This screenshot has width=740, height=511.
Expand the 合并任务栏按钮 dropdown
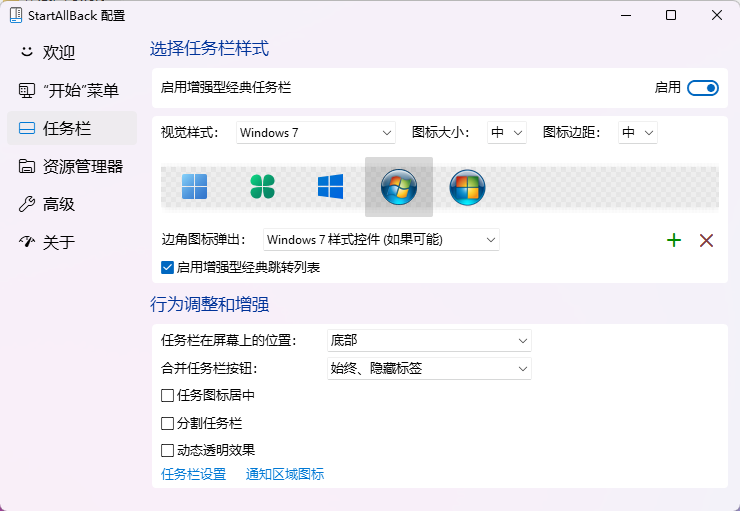(429, 369)
